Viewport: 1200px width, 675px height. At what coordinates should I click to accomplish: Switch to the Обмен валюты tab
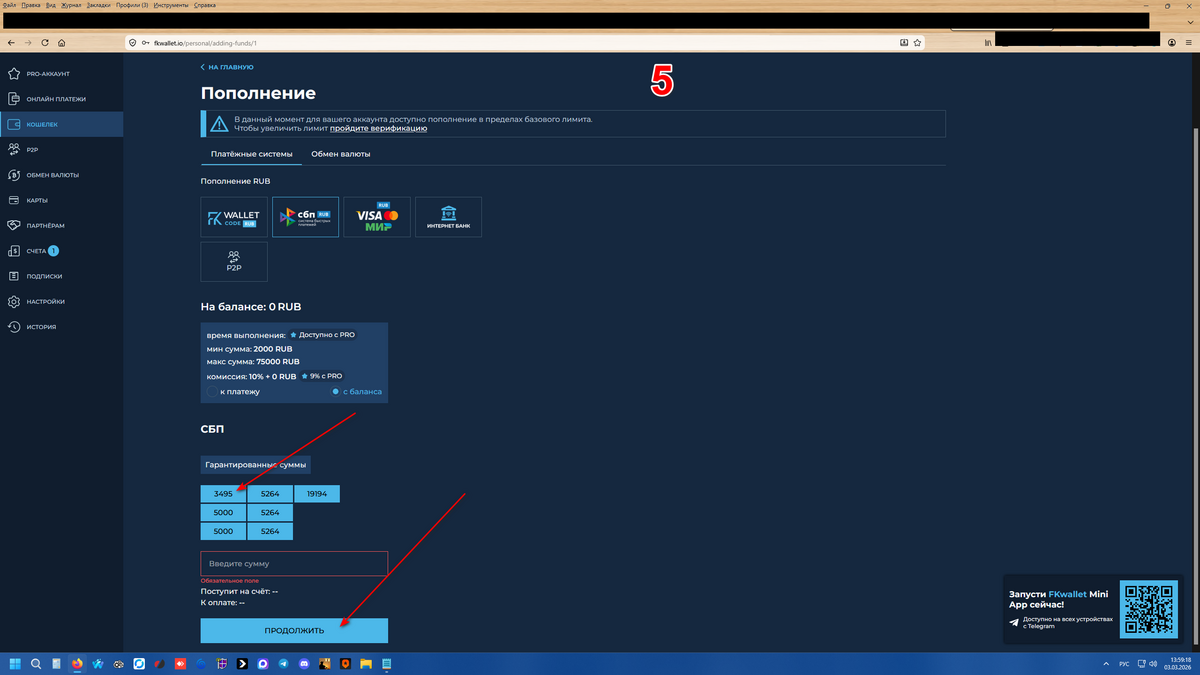pos(340,154)
